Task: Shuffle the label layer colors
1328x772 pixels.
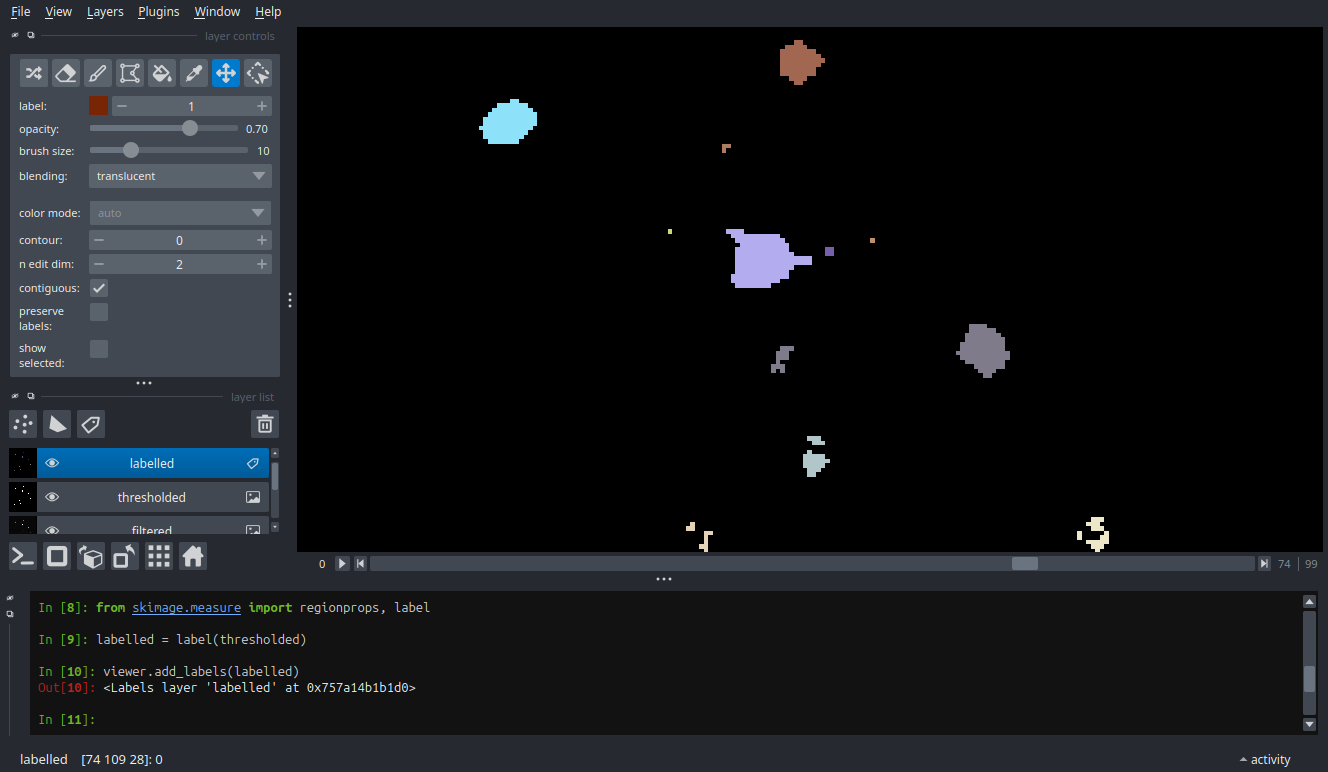Action: point(33,72)
